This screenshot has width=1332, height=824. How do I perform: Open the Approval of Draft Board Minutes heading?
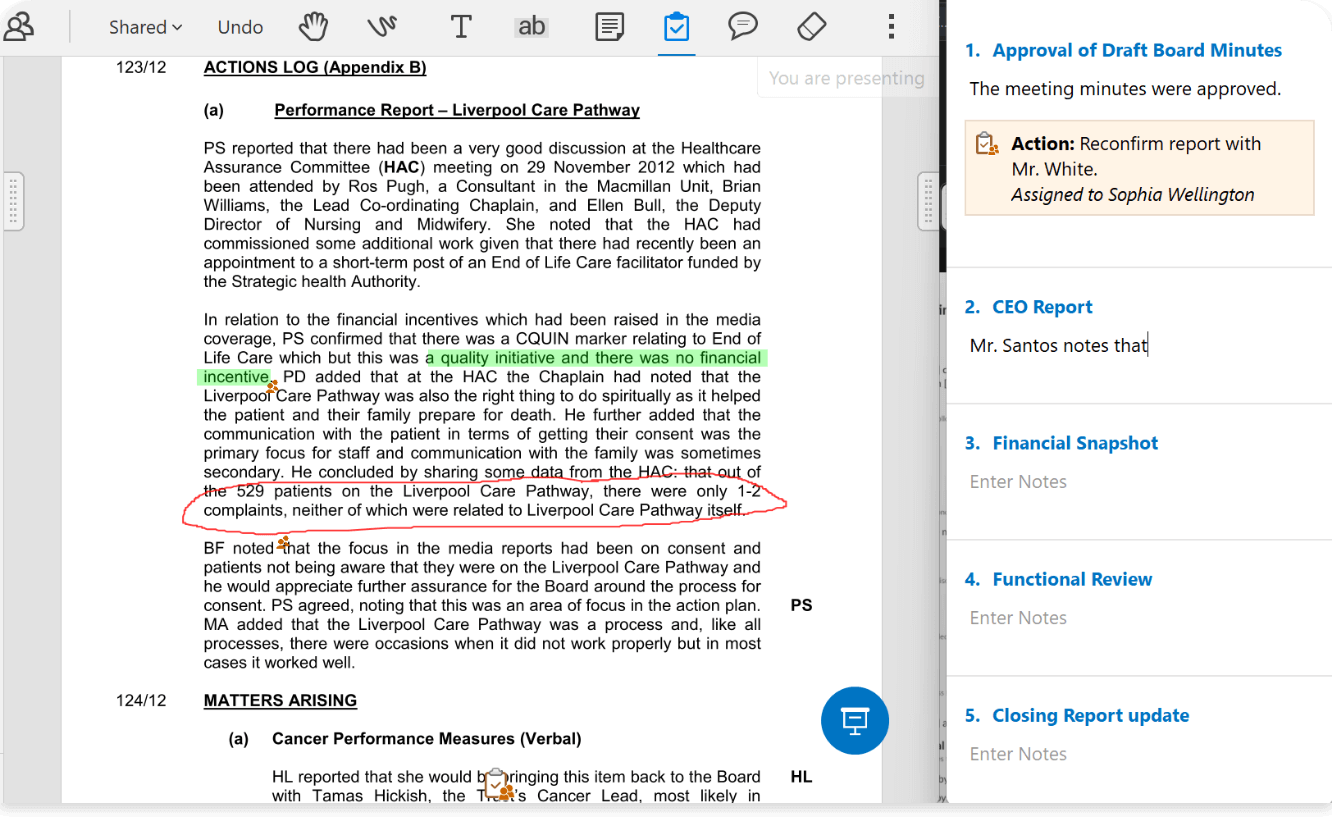(1136, 50)
